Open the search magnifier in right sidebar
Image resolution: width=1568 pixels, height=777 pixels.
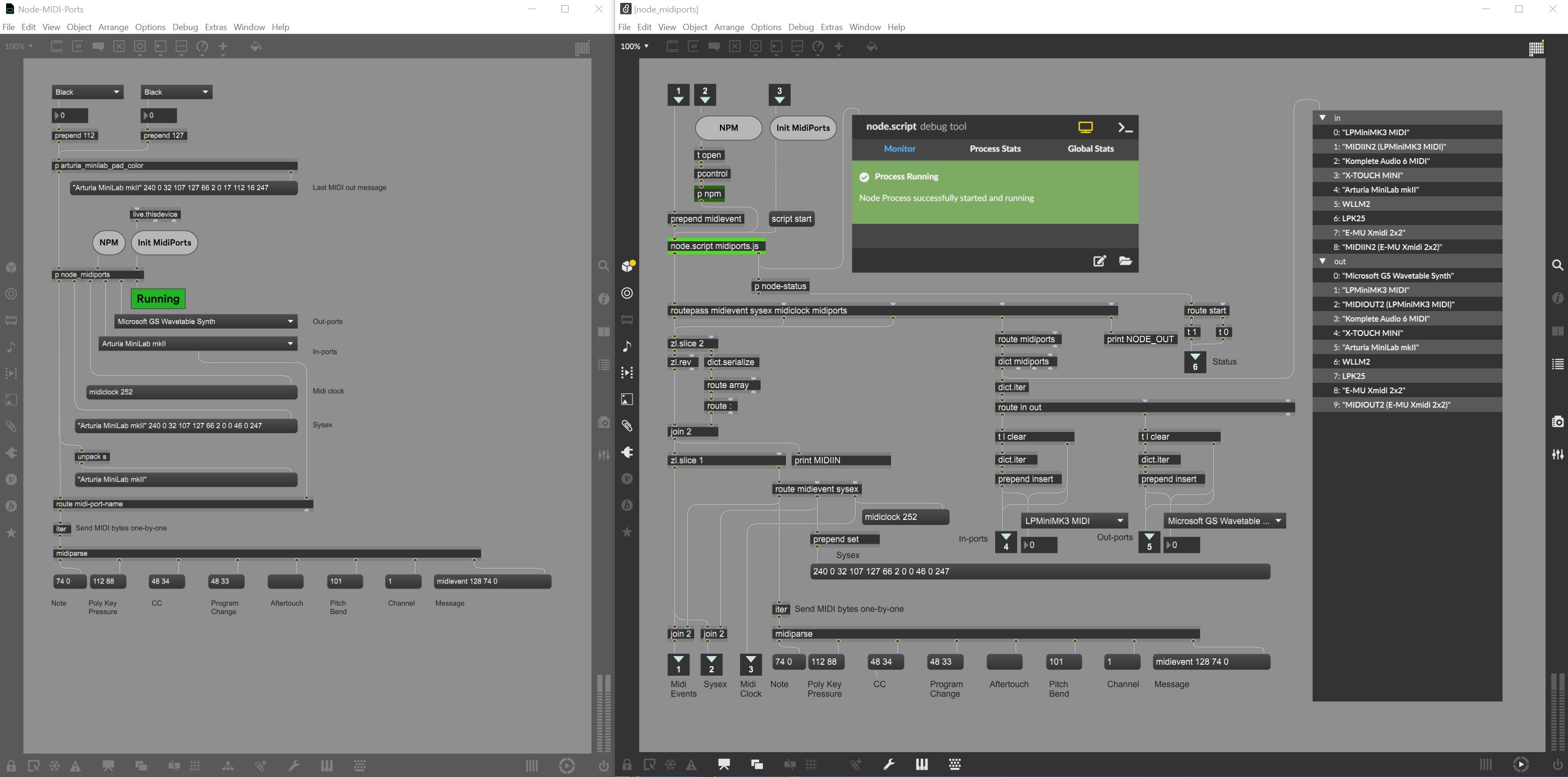(1557, 266)
